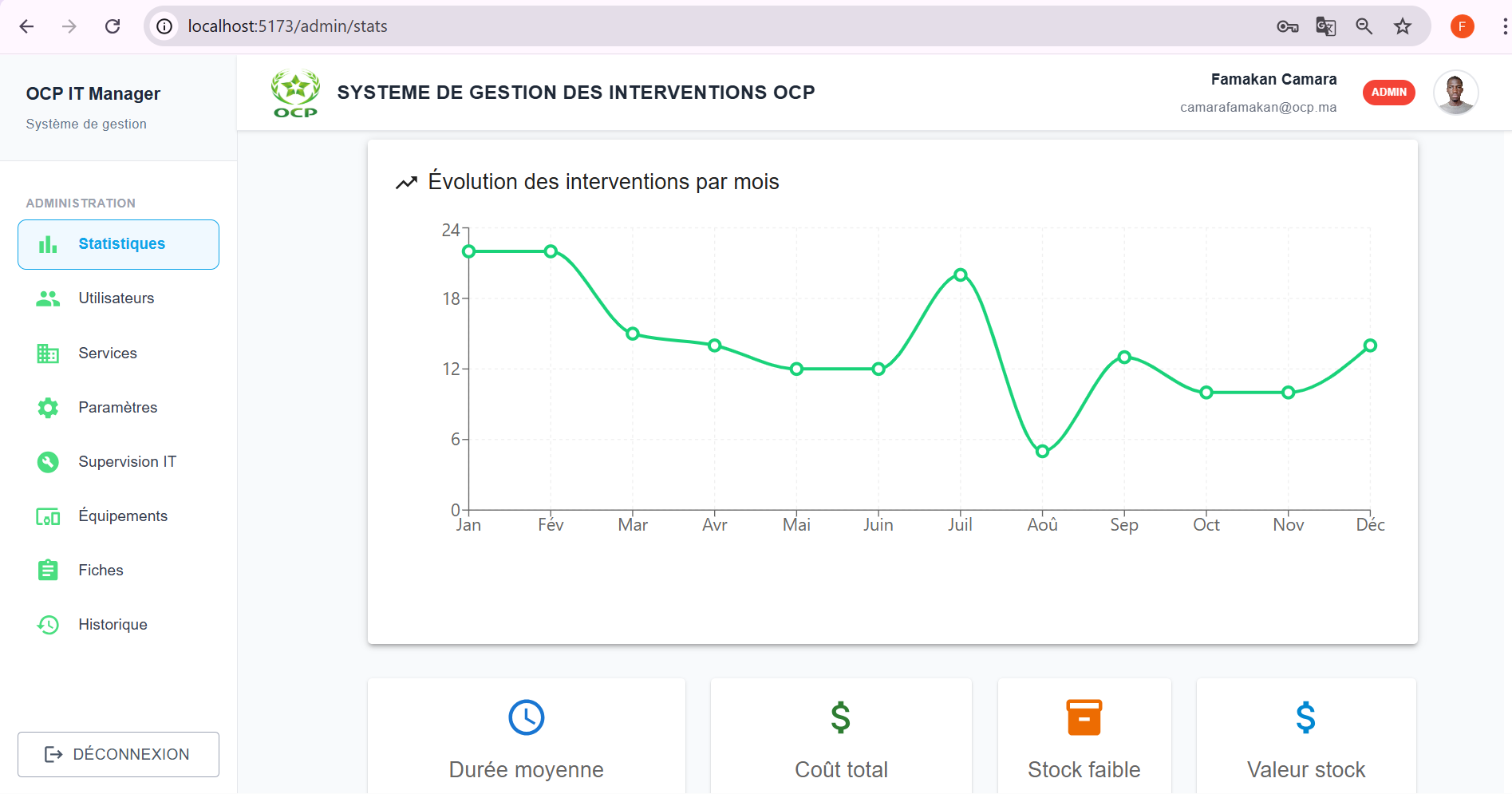This screenshot has width=1512, height=794.
Task: Click the Juil data point on chart
Action: click(961, 275)
